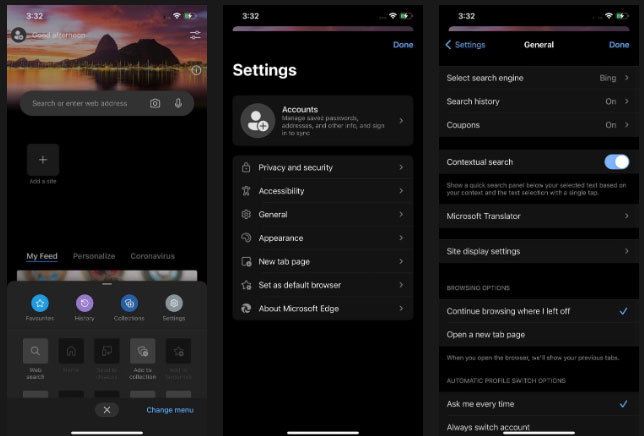This screenshot has width=644, height=436.
Task: Open Coupons On setting
Action: pyautogui.click(x=538, y=125)
